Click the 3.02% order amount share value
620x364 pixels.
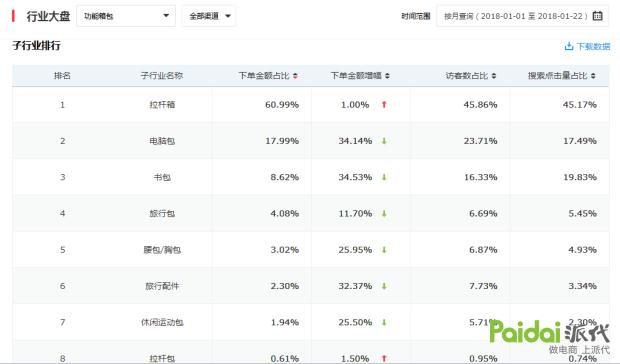tap(285, 250)
